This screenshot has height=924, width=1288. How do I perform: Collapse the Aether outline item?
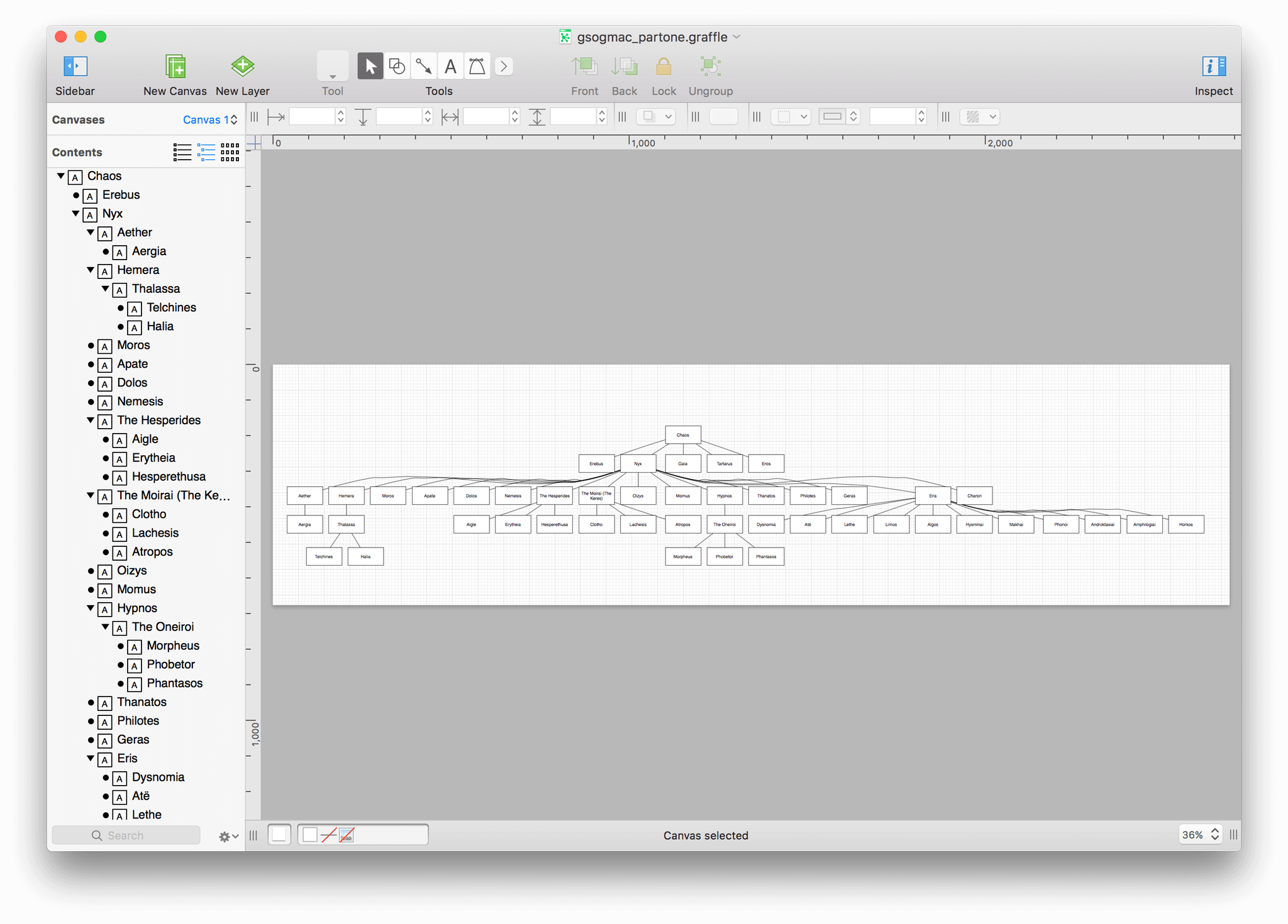(x=91, y=233)
